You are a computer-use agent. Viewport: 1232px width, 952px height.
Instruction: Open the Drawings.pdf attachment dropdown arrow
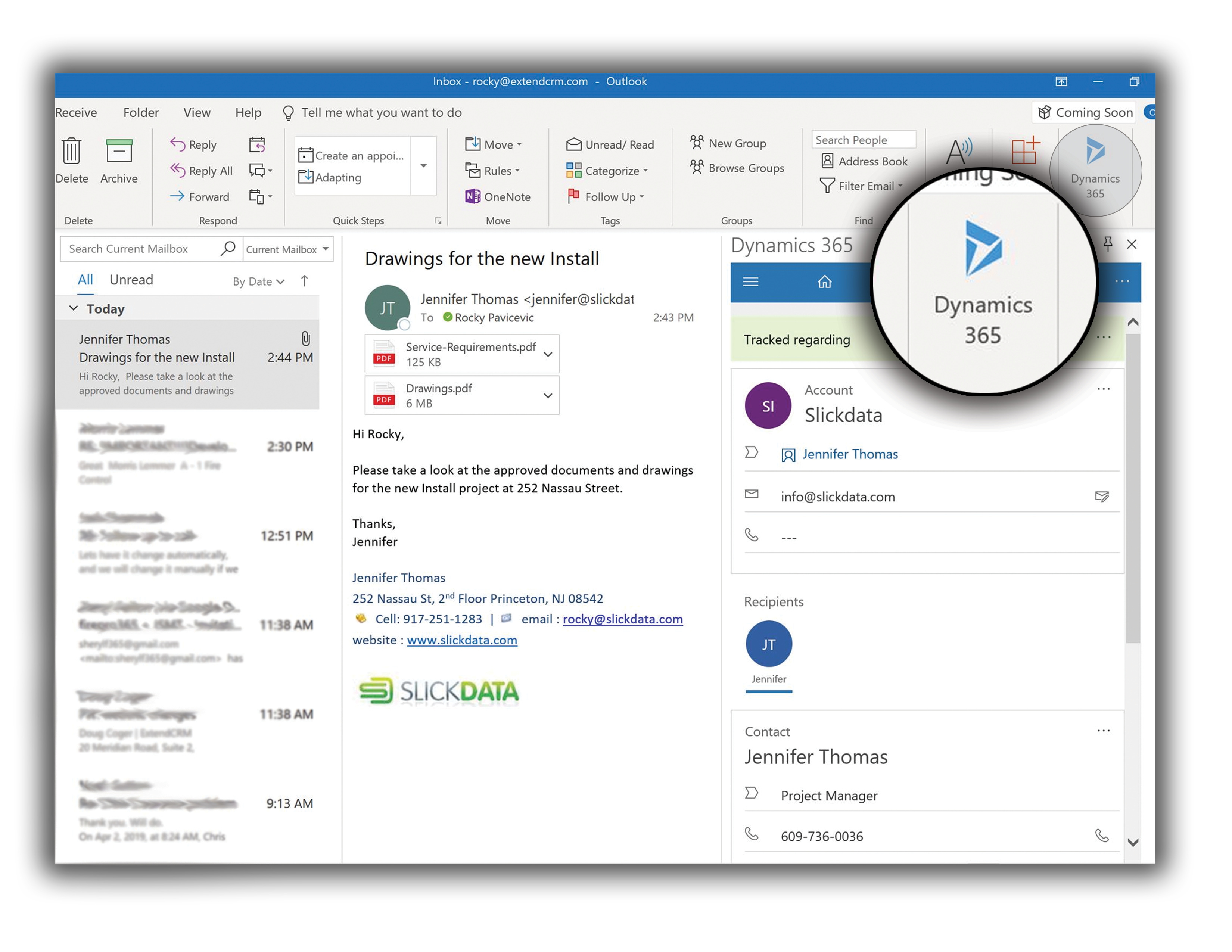tap(548, 395)
